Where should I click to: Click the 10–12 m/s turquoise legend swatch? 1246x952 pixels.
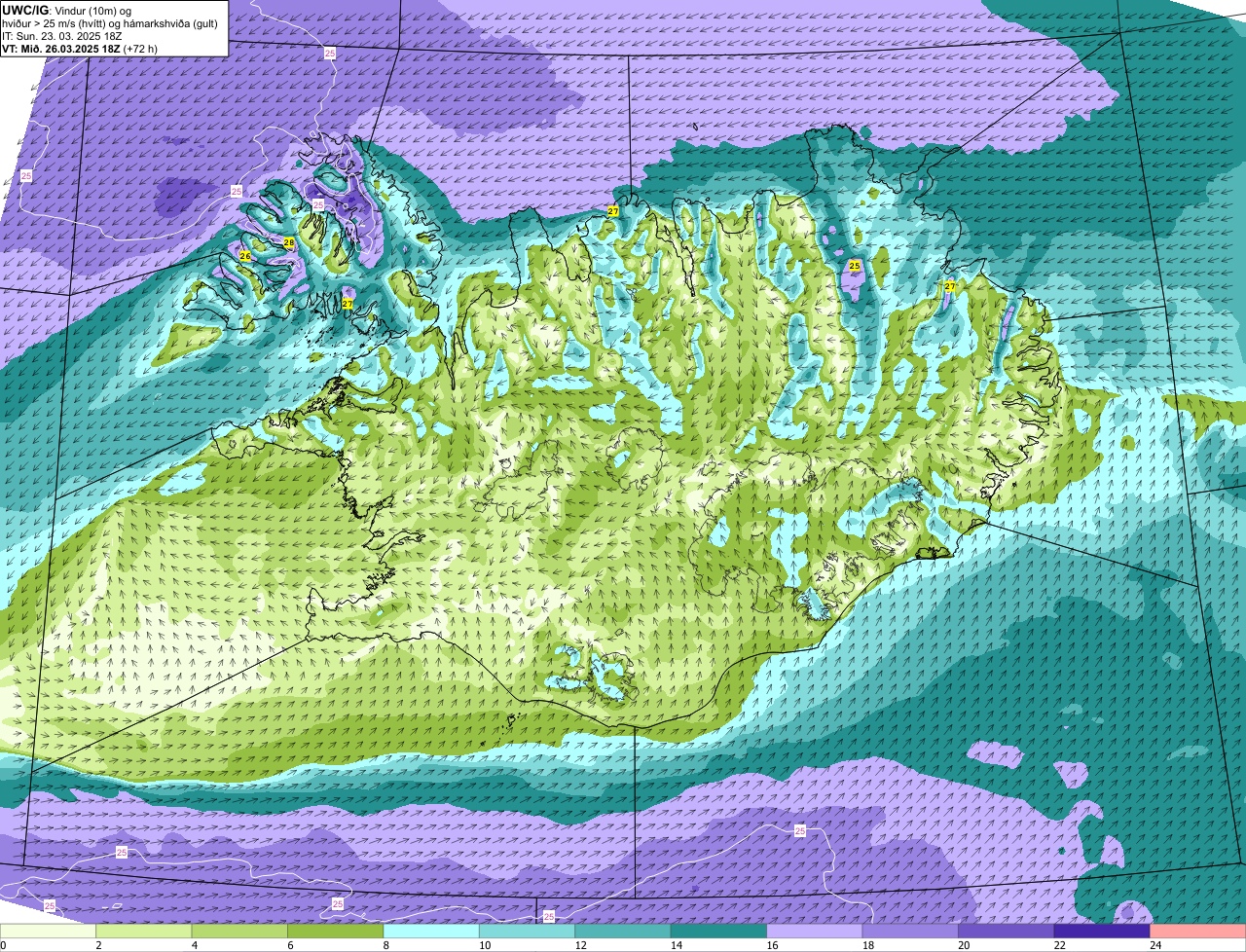(x=528, y=931)
